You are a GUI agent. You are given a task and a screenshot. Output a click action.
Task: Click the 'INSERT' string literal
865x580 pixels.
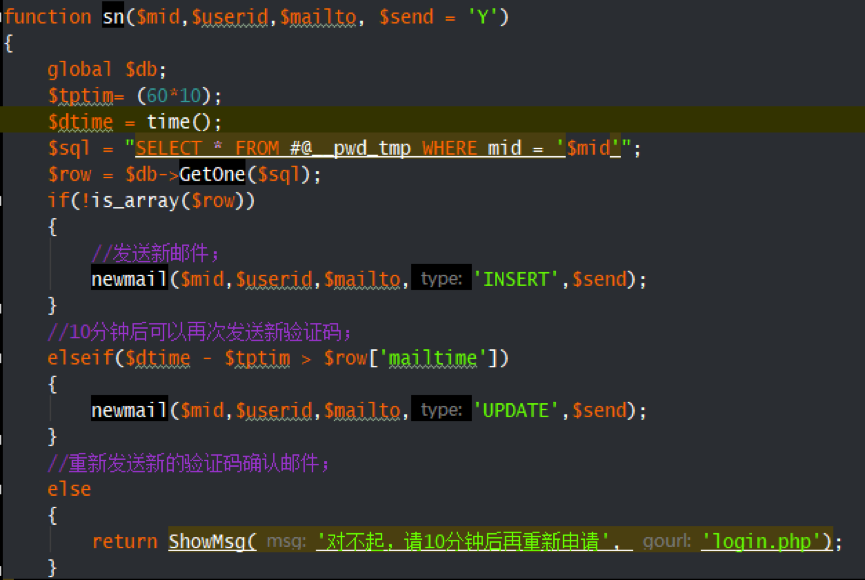pyautogui.click(x=517, y=279)
